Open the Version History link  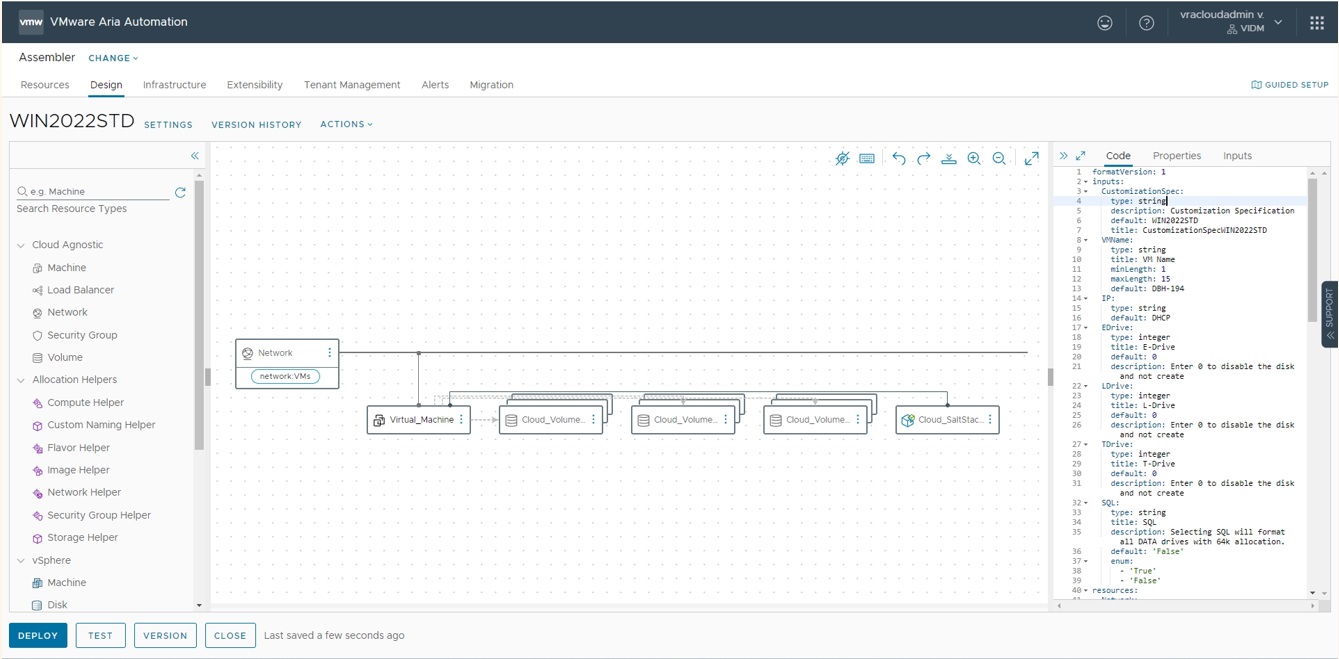(x=256, y=125)
